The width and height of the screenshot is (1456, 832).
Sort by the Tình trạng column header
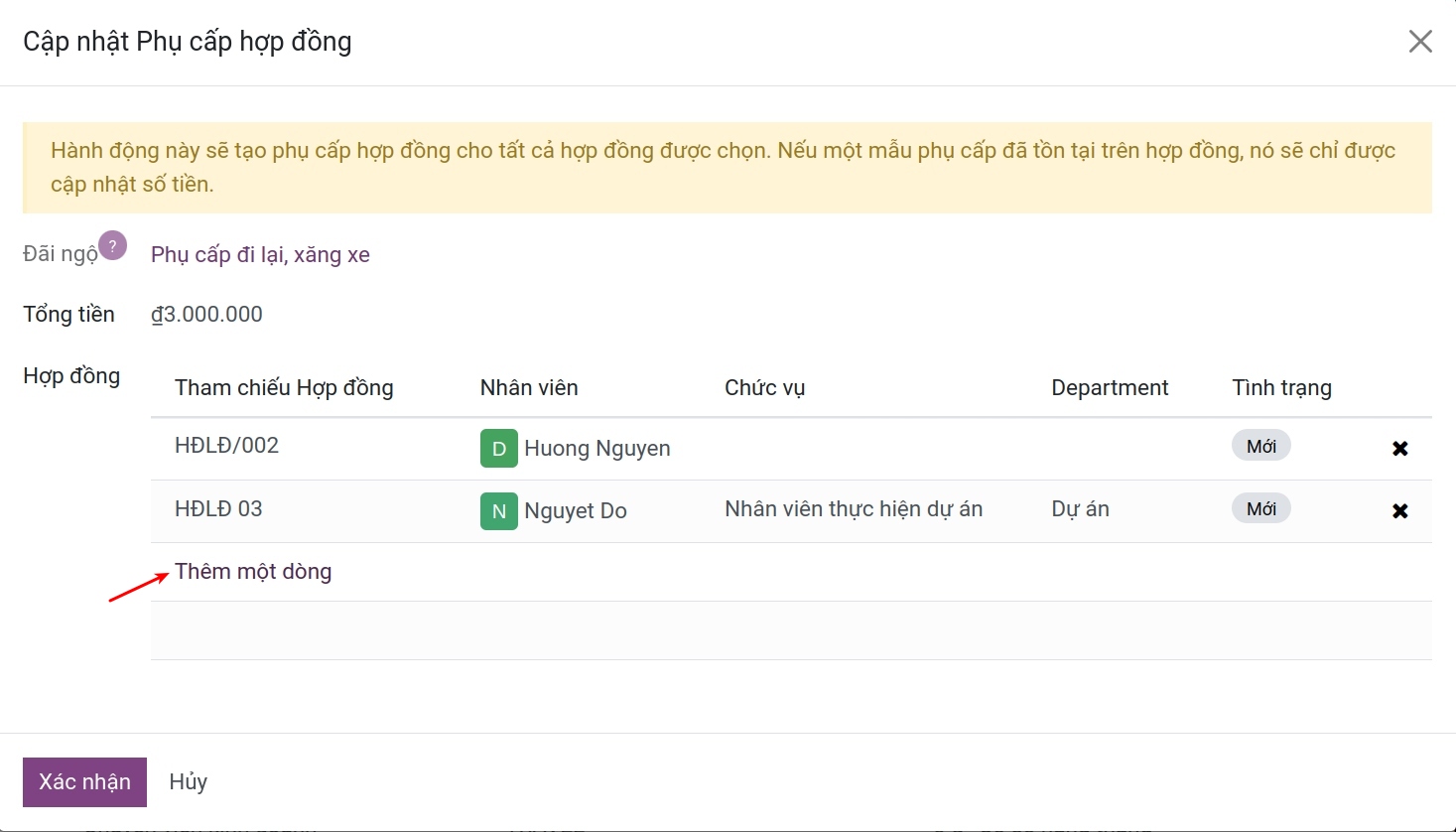(1281, 388)
